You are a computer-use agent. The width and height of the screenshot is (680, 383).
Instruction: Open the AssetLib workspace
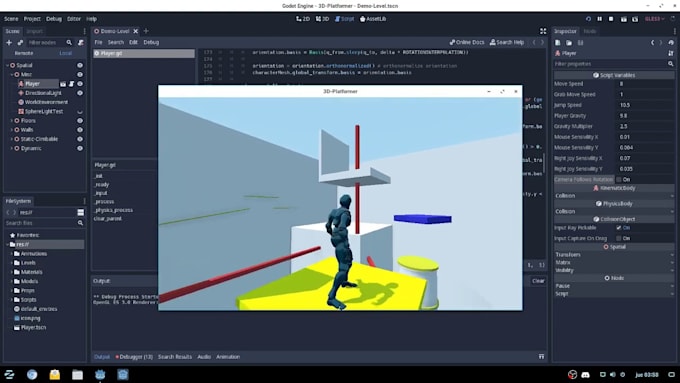pyautogui.click(x=373, y=19)
